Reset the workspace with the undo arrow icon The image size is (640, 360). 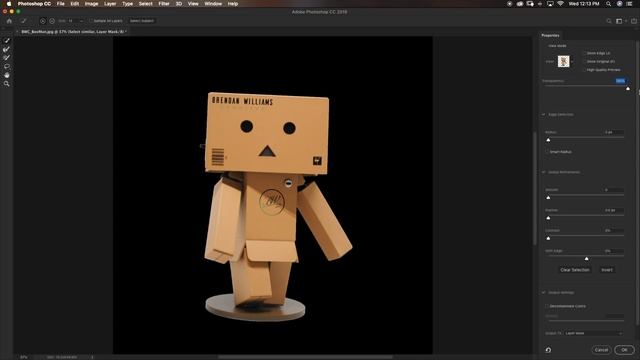click(548, 350)
